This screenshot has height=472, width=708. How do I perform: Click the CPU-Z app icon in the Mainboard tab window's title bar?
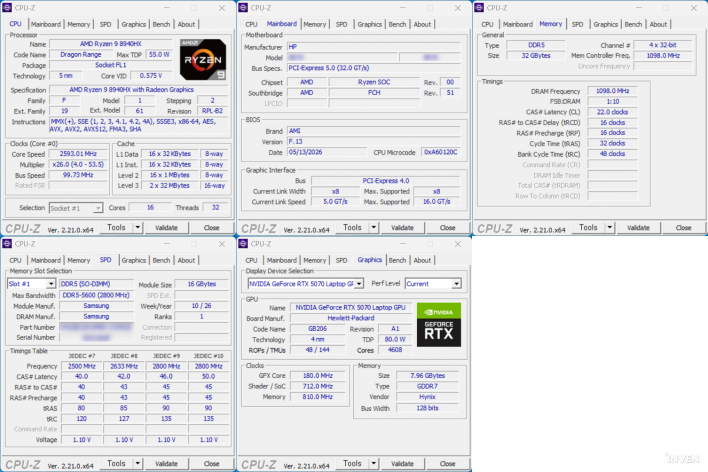coord(243,8)
